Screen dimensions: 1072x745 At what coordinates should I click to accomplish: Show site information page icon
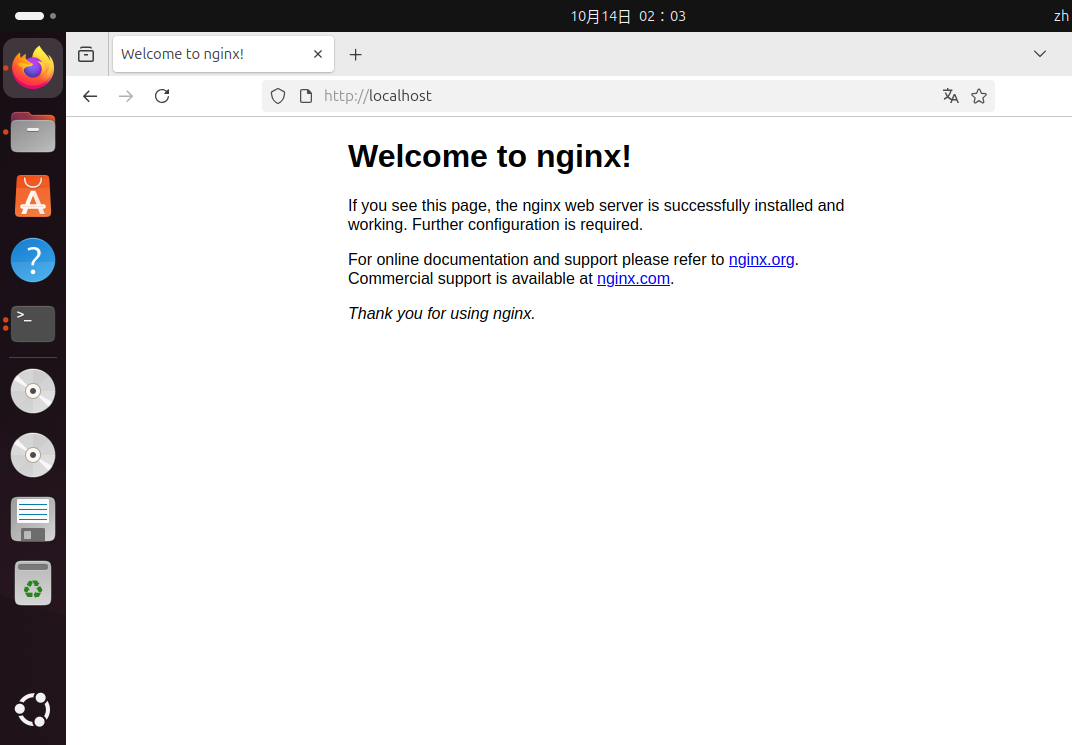306,96
